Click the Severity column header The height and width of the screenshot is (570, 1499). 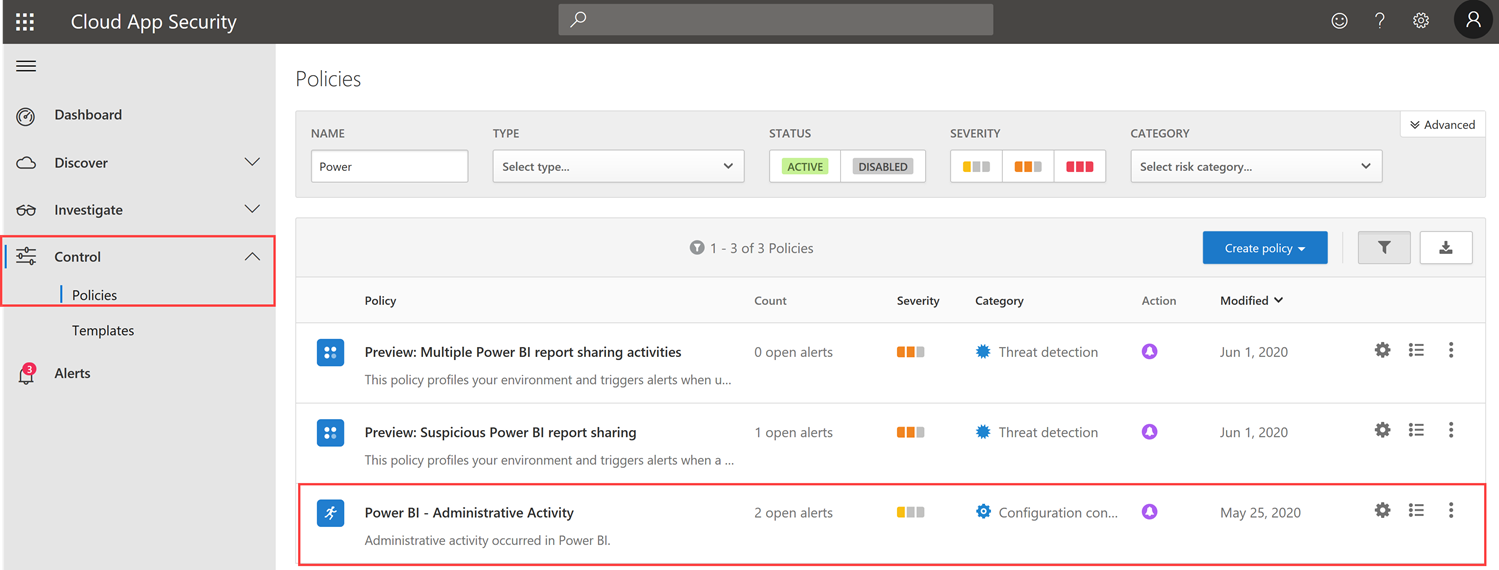pyautogui.click(x=918, y=300)
